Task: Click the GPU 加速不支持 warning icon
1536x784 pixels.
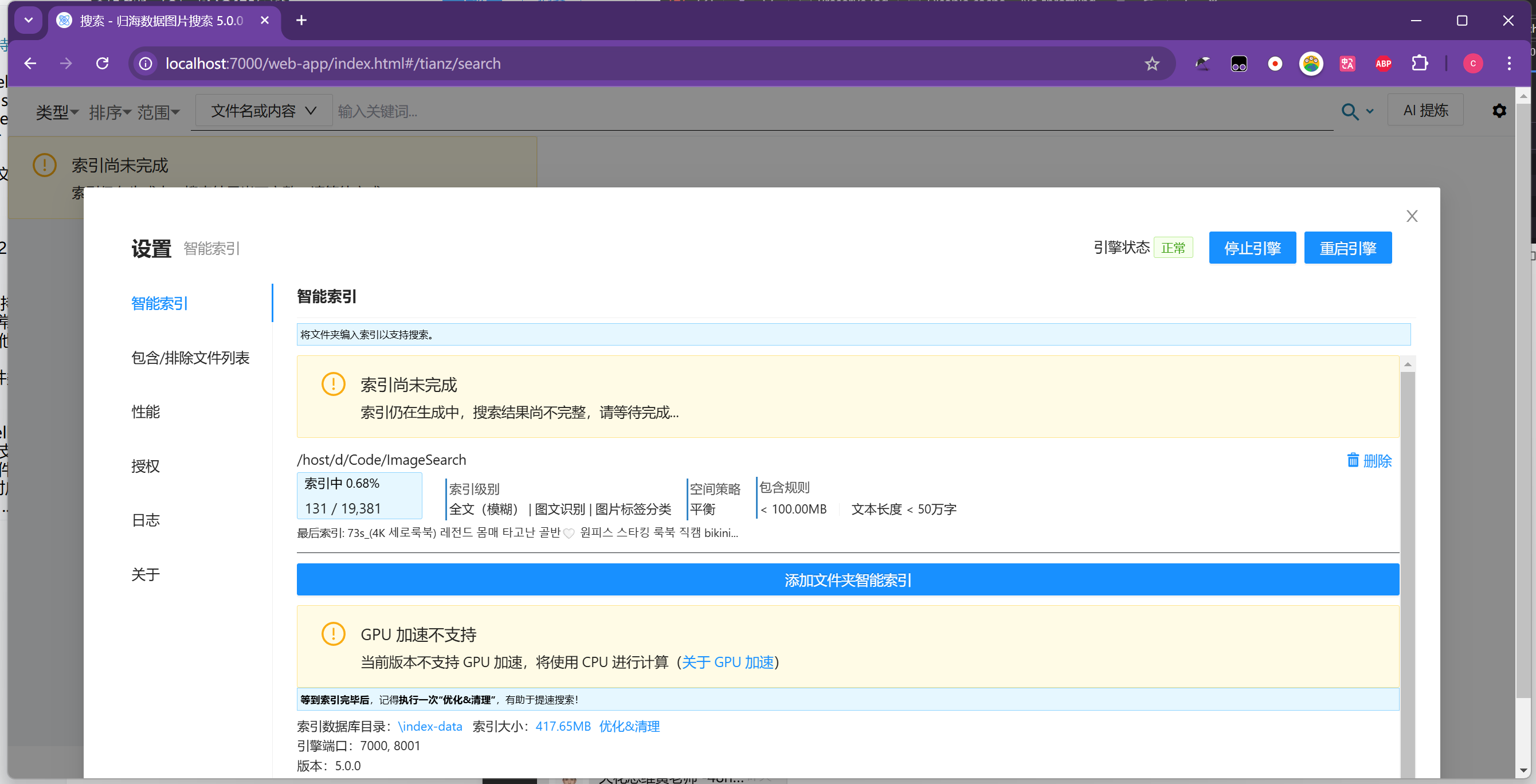Action: 334,634
